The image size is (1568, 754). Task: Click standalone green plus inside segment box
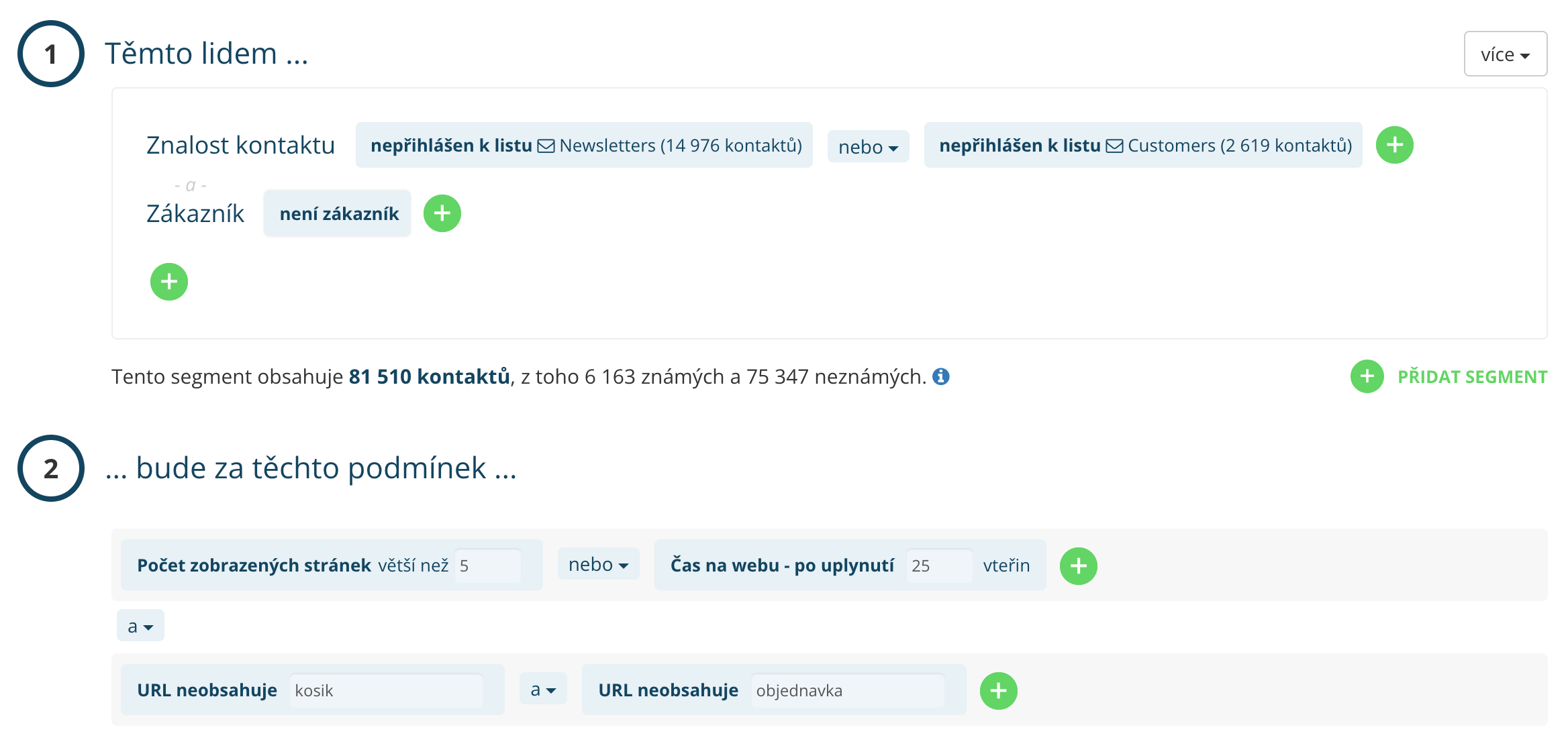pos(169,282)
